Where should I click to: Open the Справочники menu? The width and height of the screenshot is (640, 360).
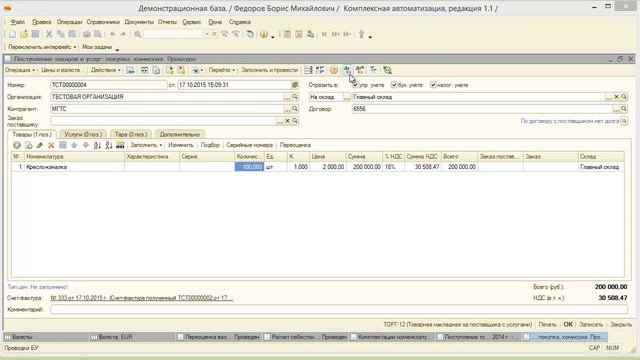(103, 22)
